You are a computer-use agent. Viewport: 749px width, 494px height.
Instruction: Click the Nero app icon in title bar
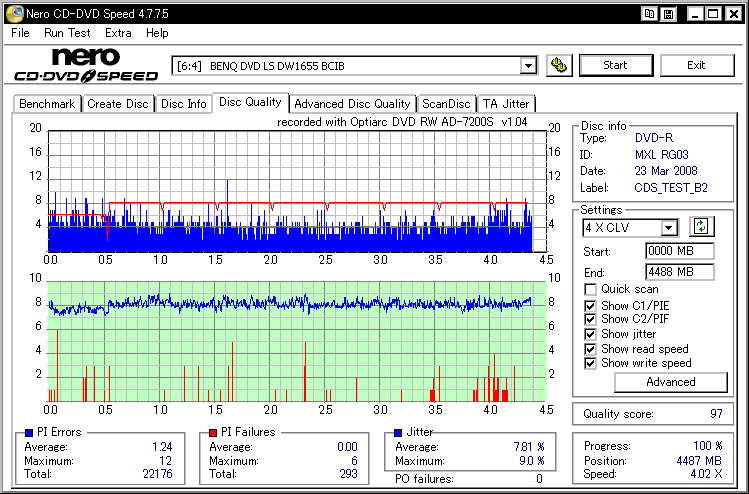(12, 14)
